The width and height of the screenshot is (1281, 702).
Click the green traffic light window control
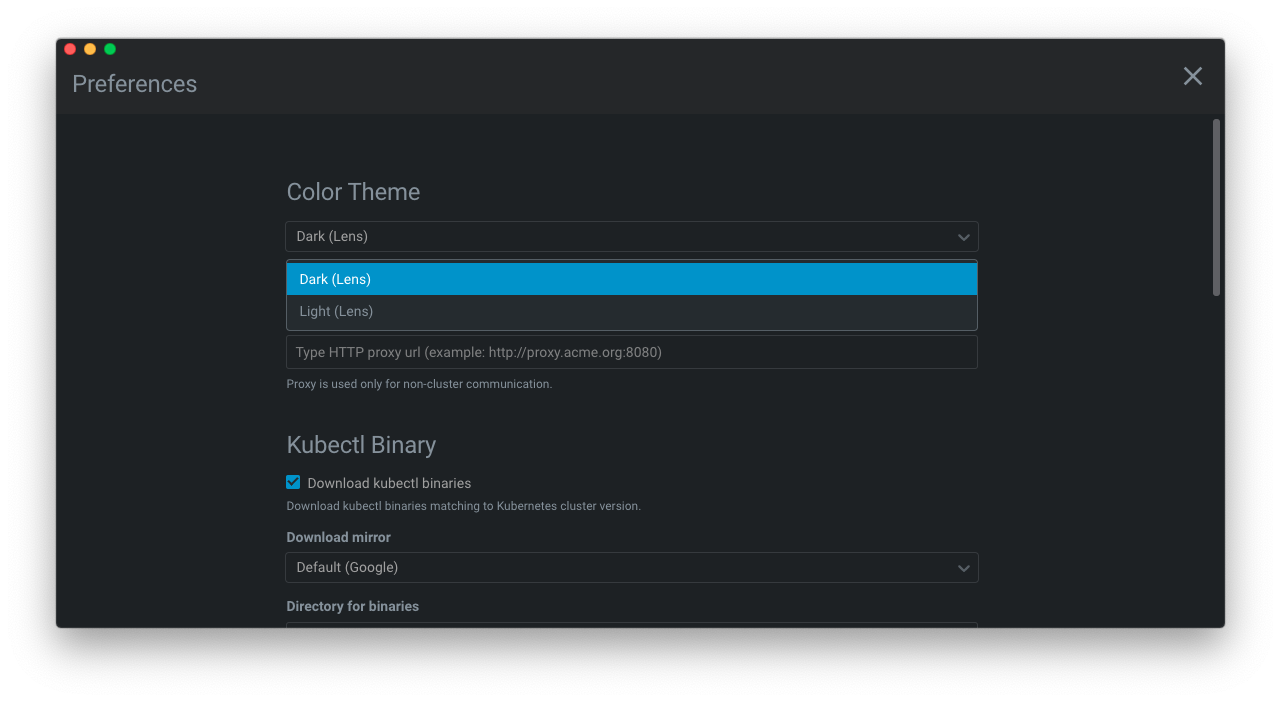coord(109,48)
